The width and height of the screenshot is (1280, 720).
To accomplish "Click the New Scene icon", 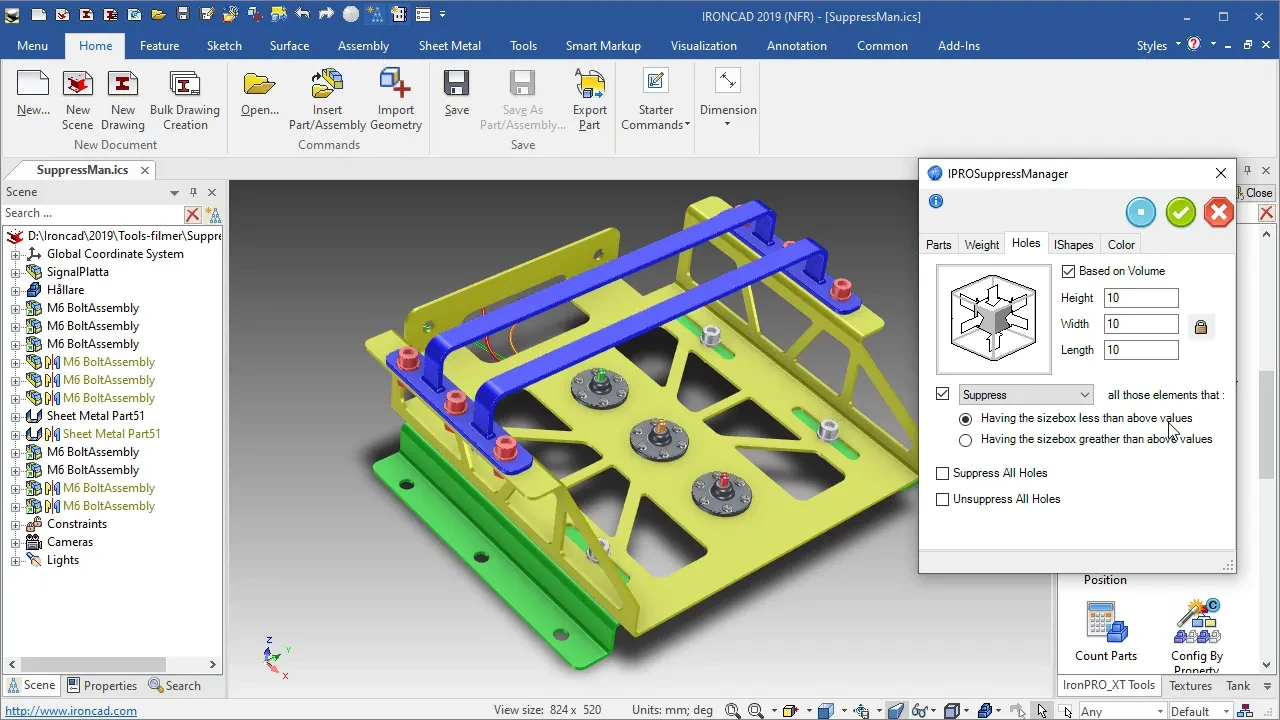I will (78, 84).
